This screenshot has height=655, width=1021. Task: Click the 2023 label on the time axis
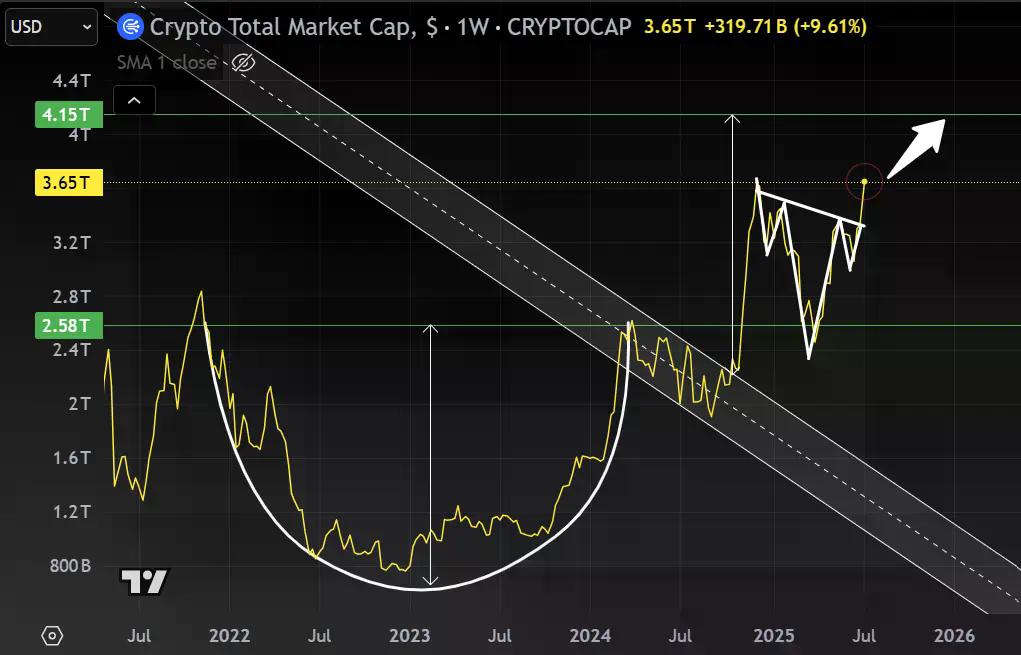410,635
